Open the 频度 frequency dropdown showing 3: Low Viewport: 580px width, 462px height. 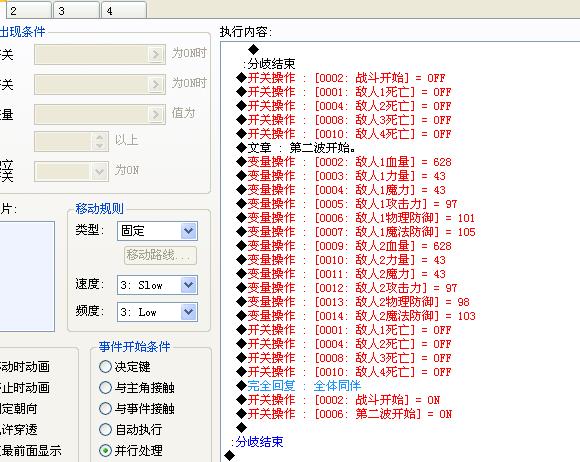click(189, 312)
